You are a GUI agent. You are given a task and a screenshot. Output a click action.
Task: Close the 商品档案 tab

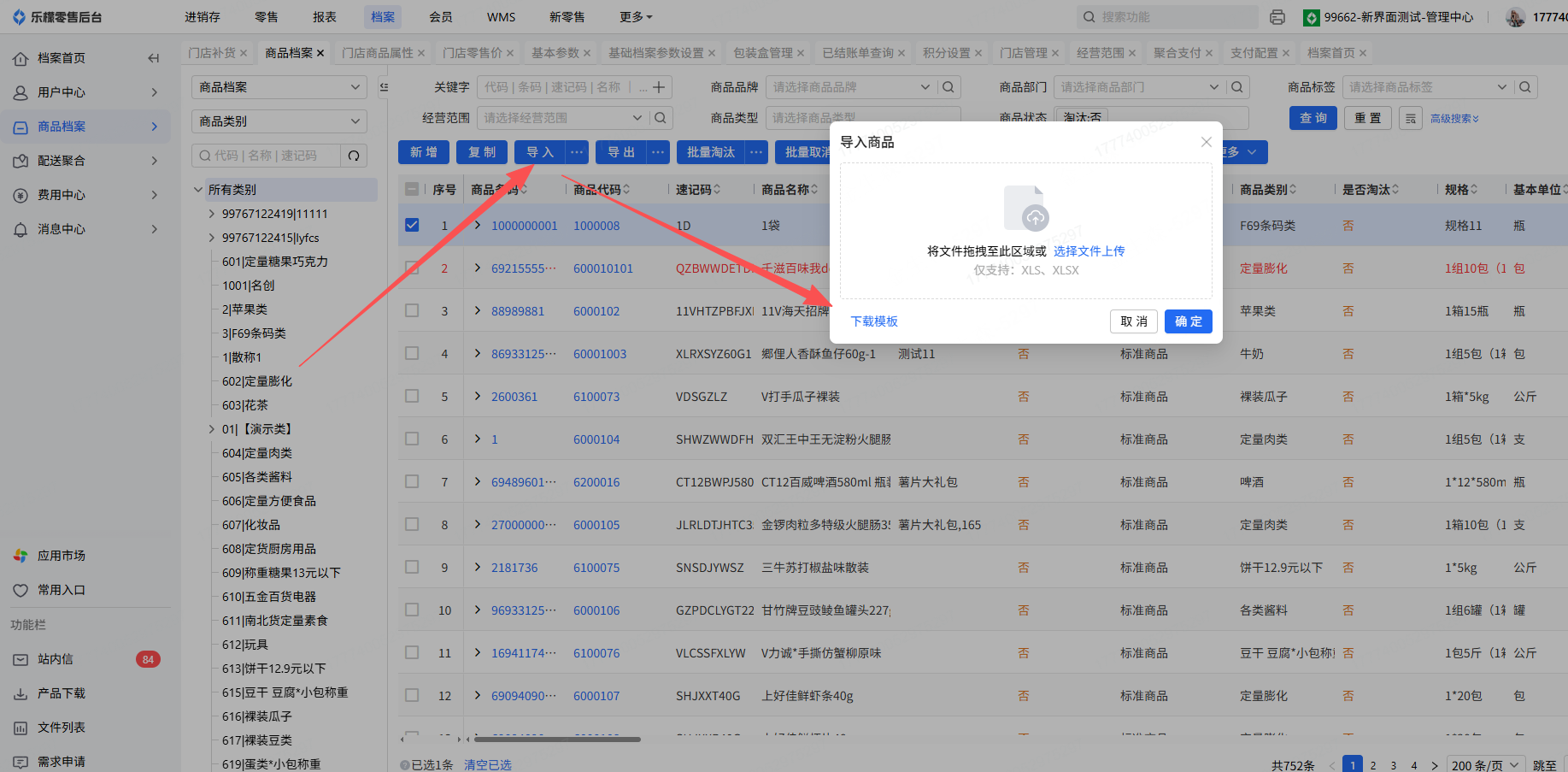(x=320, y=53)
